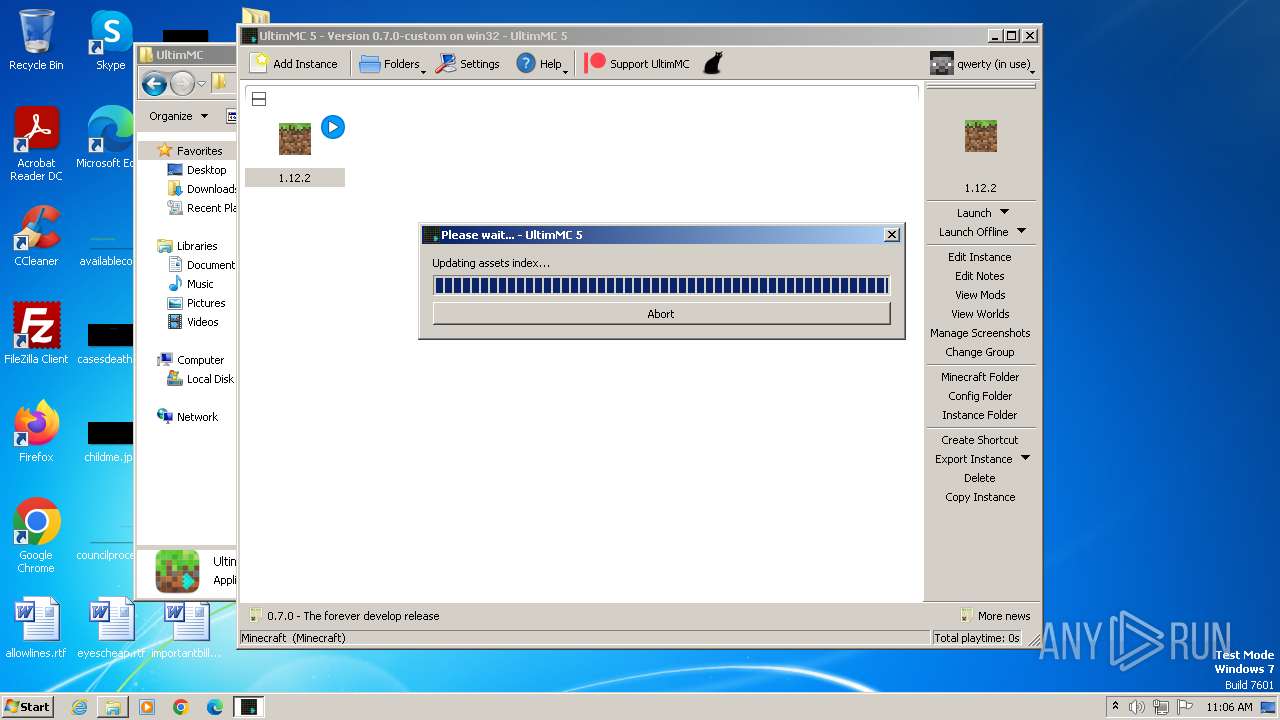
Task: Click the volume icon in the system tray
Action: pyautogui.click(x=1137, y=707)
